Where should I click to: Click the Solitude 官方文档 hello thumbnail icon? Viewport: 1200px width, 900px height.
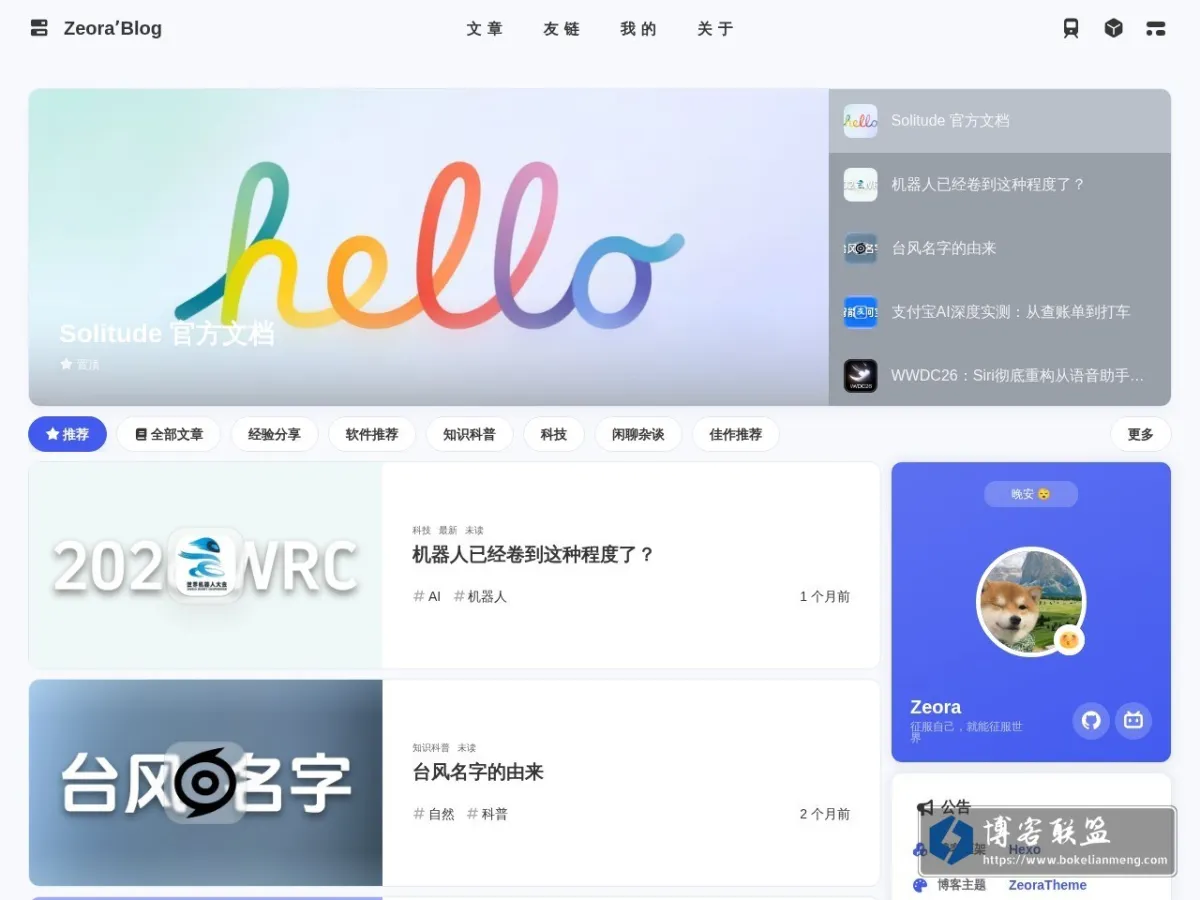[x=860, y=121]
